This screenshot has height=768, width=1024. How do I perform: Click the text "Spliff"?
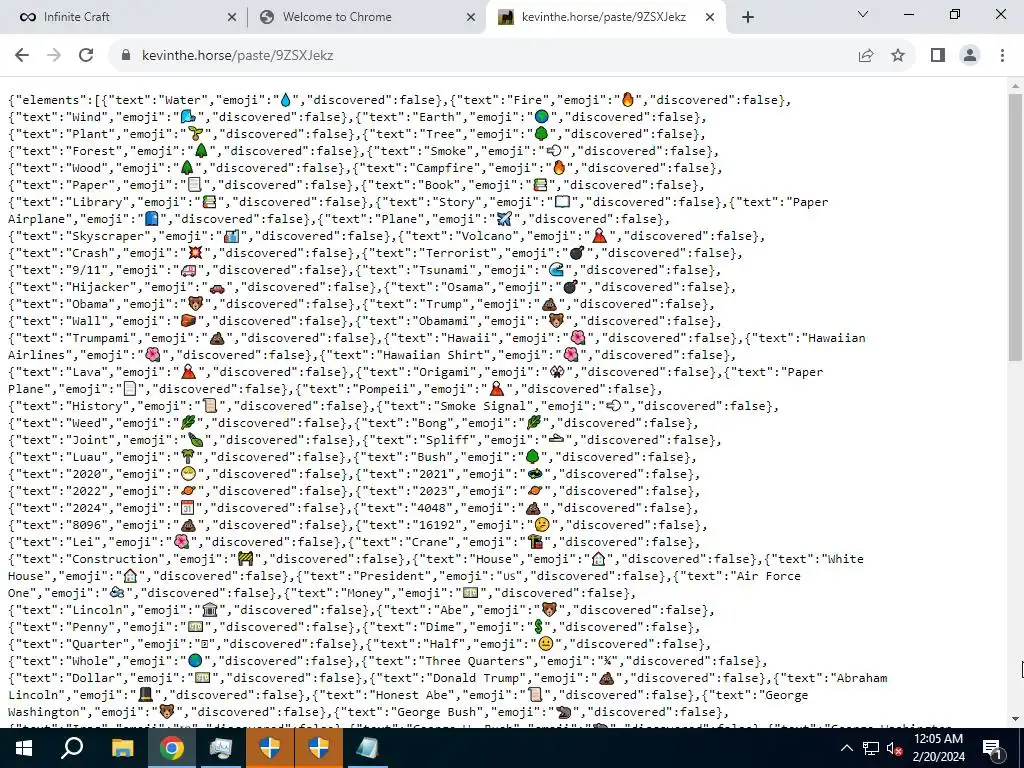[448, 440]
